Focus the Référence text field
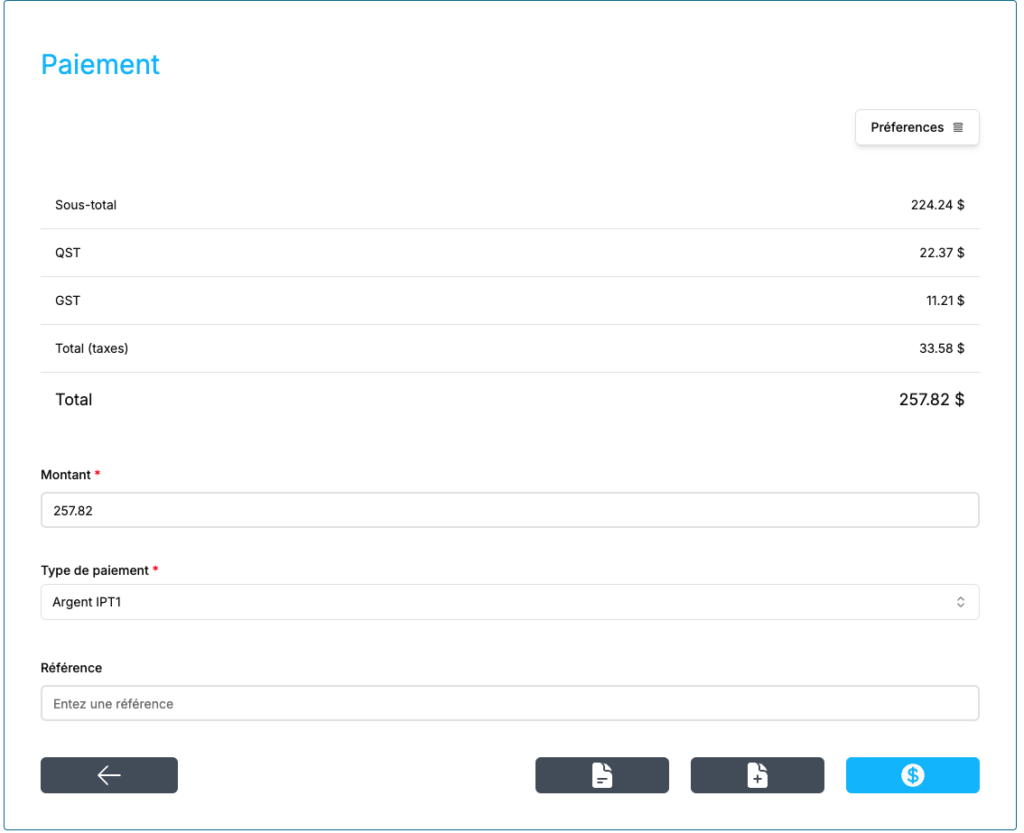1024x833 pixels. [x=509, y=703]
